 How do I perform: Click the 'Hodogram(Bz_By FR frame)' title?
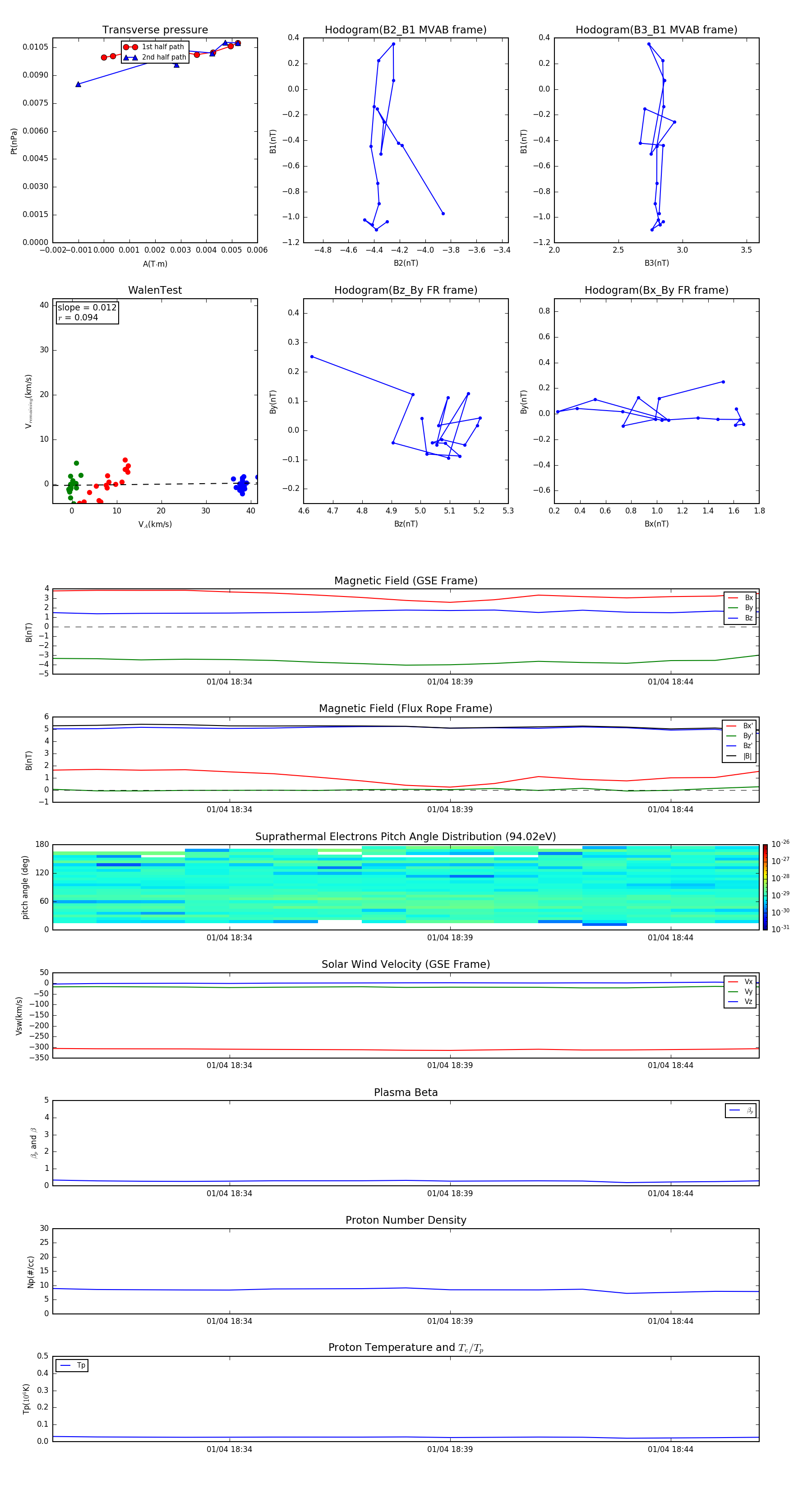click(406, 290)
